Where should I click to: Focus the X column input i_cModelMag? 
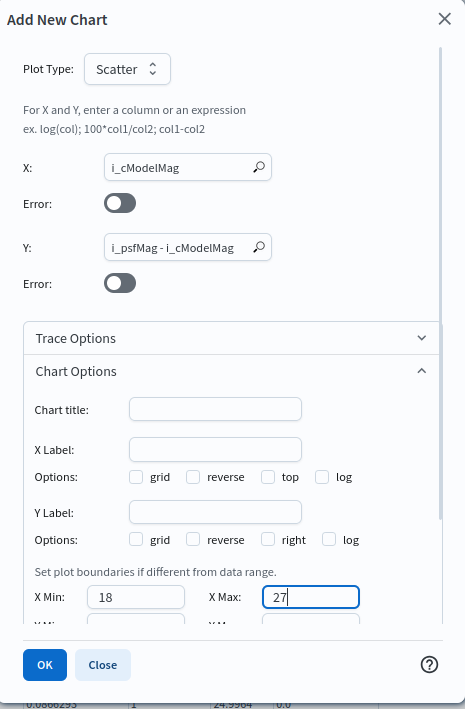tap(188, 167)
